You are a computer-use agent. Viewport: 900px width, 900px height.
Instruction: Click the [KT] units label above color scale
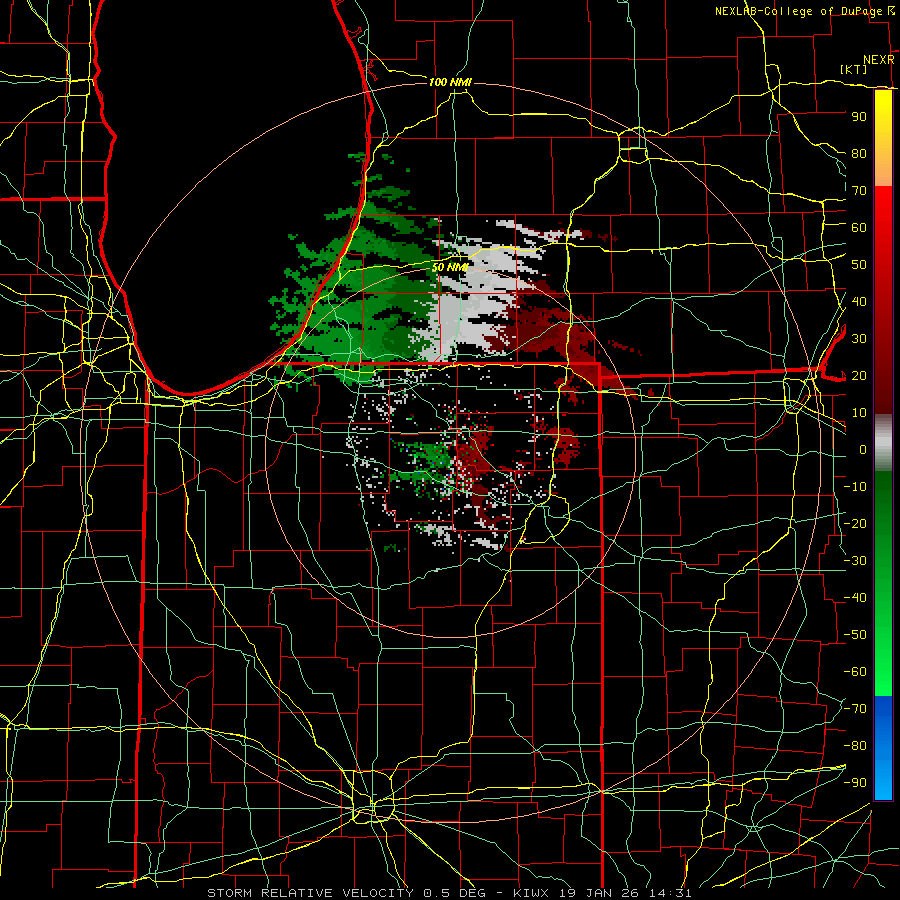(x=854, y=69)
